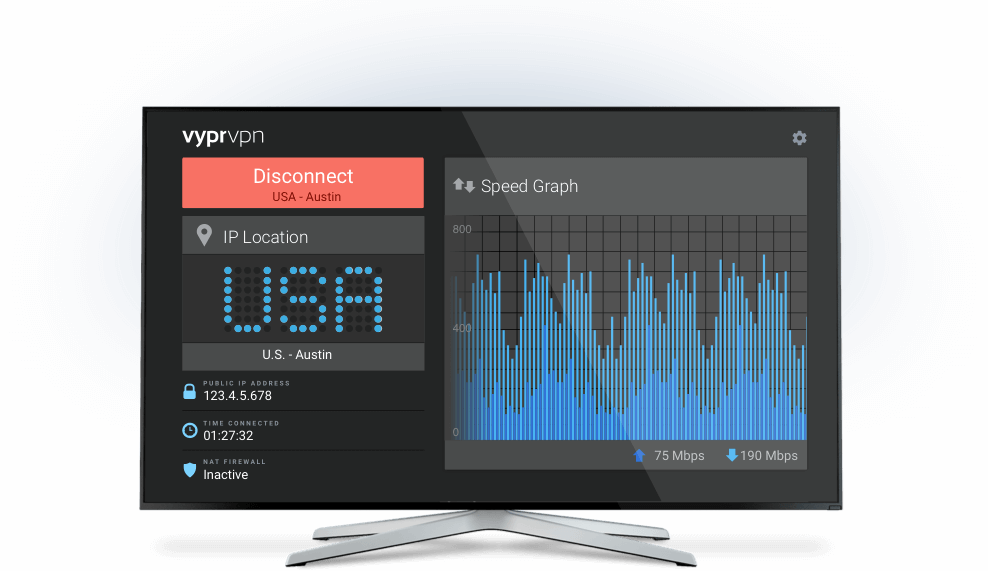The image size is (988, 571).
Task: Select the IP address 123.4.5.678
Action: point(237,396)
